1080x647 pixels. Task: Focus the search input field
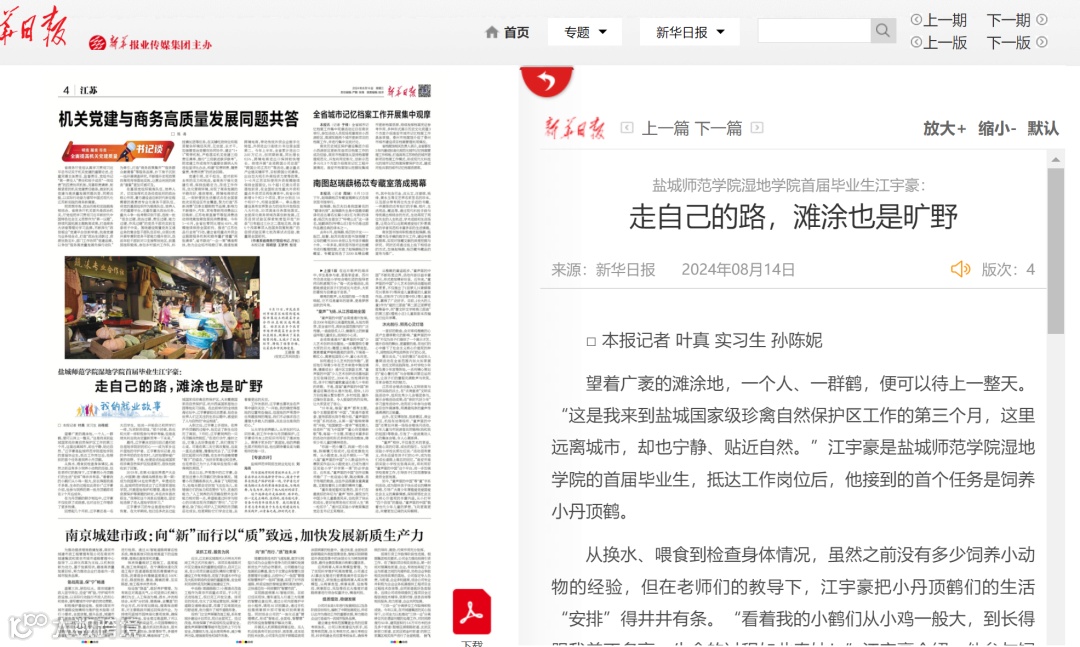(814, 30)
